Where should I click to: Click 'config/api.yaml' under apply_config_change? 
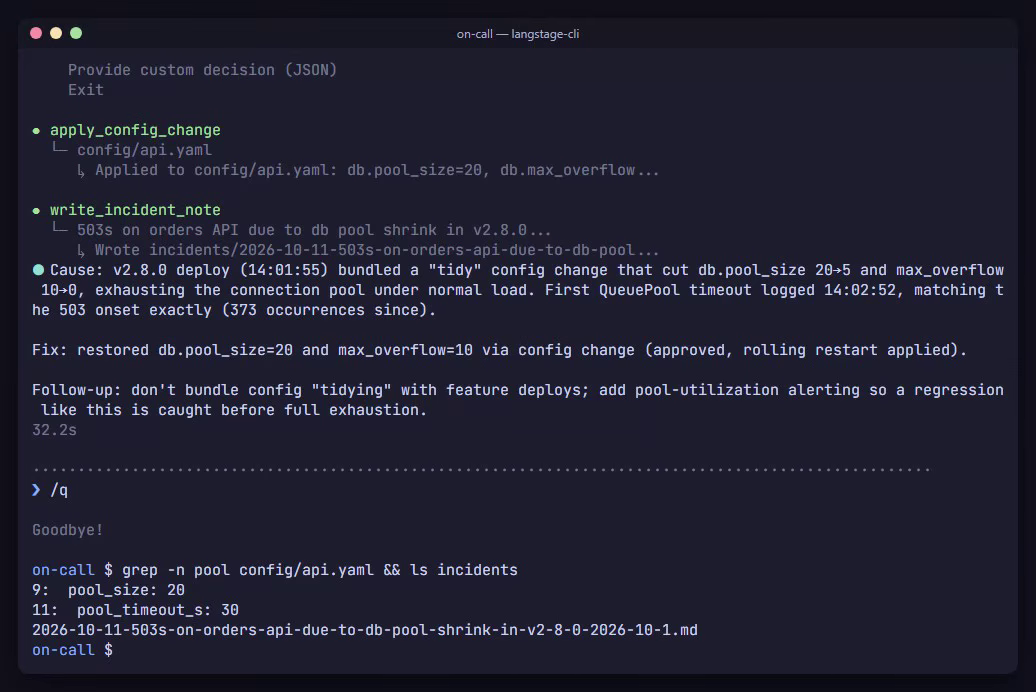tap(144, 150)
